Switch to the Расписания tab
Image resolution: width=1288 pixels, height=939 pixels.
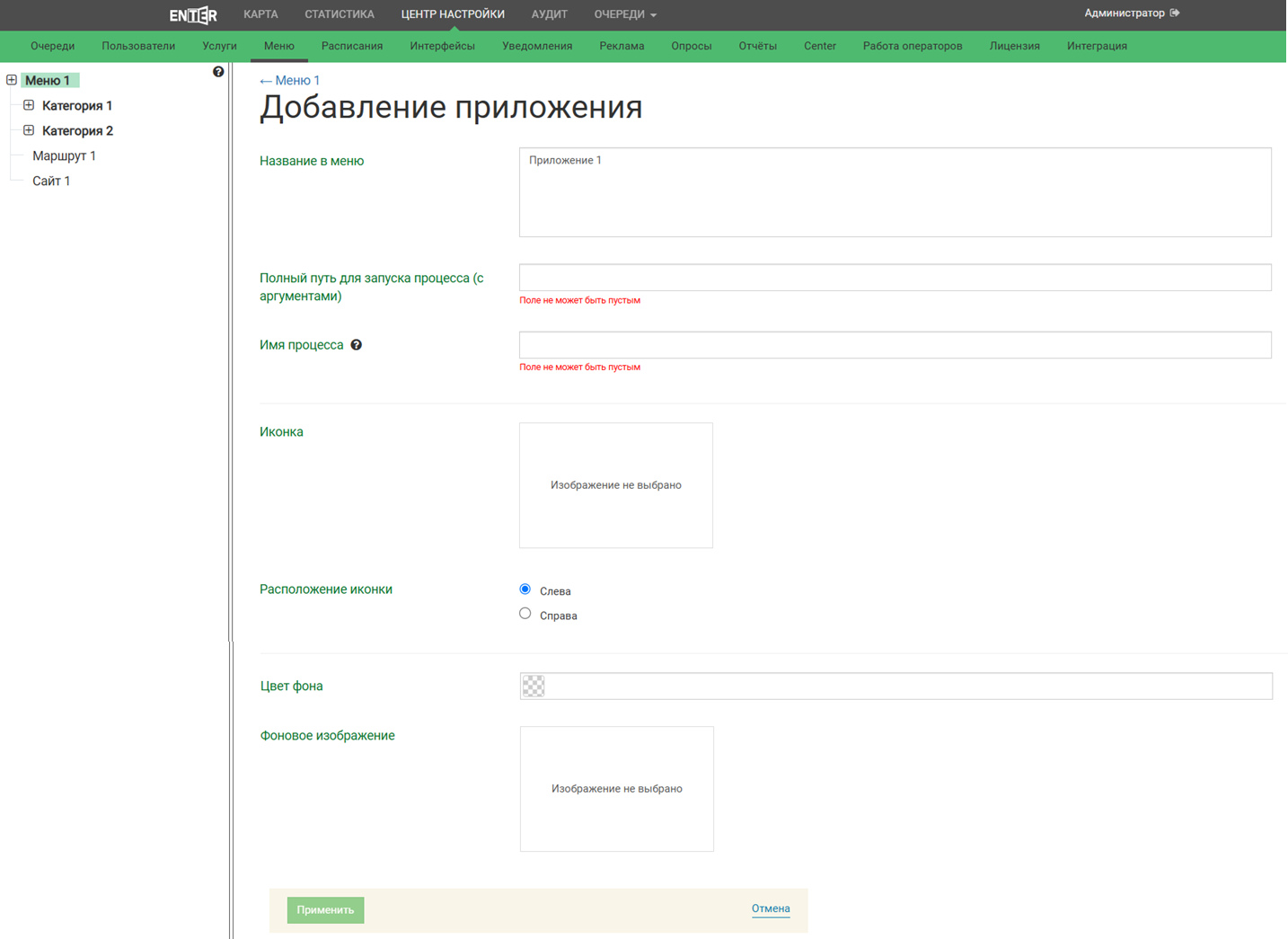point(352,46)
